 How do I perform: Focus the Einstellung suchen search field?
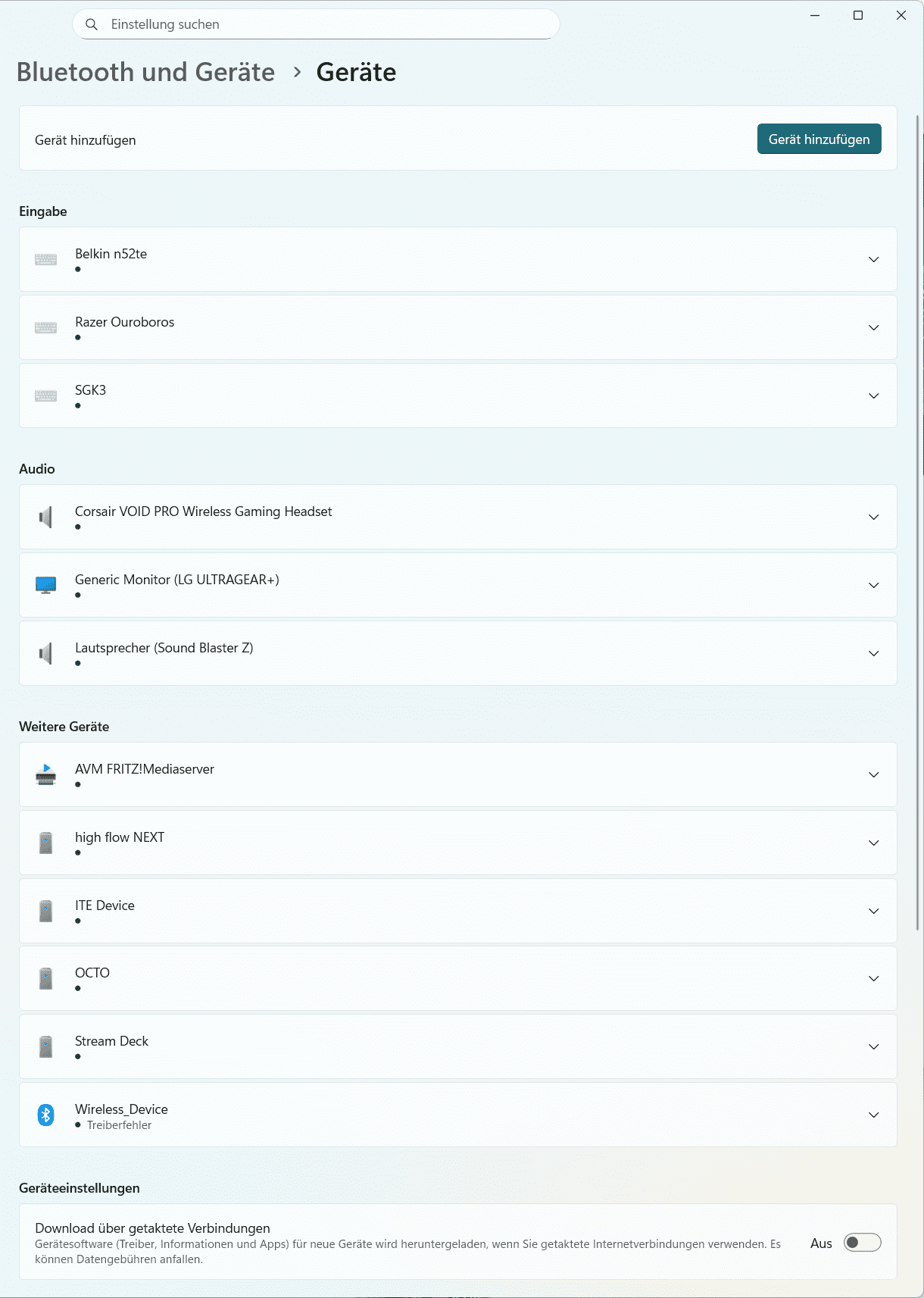pyautogui.click(x=326, y=24)
